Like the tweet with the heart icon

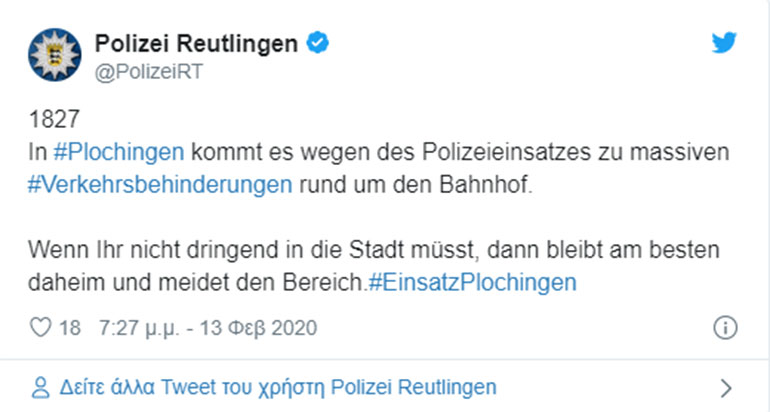pos(42,327)
